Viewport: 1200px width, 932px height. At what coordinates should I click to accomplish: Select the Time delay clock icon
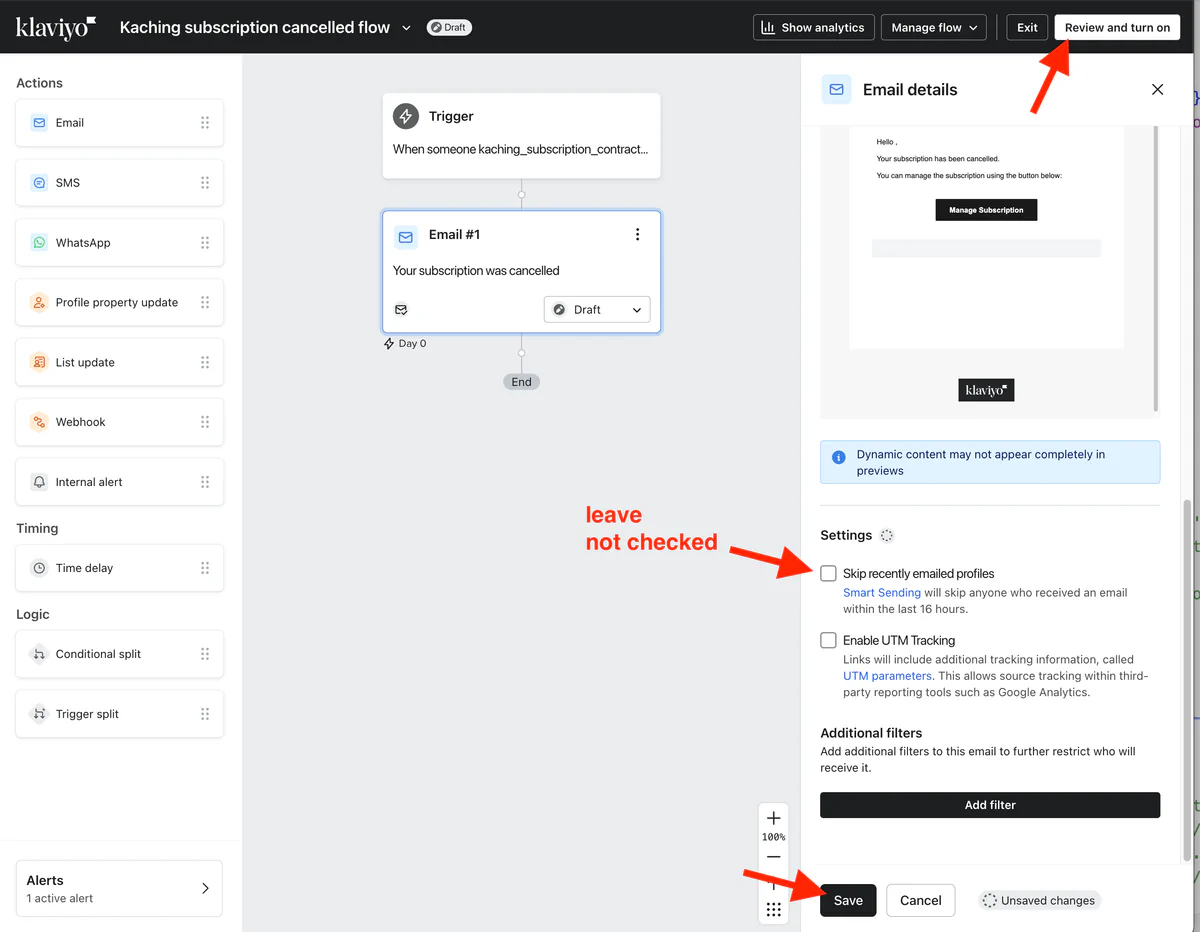click(x=39, y=568)
